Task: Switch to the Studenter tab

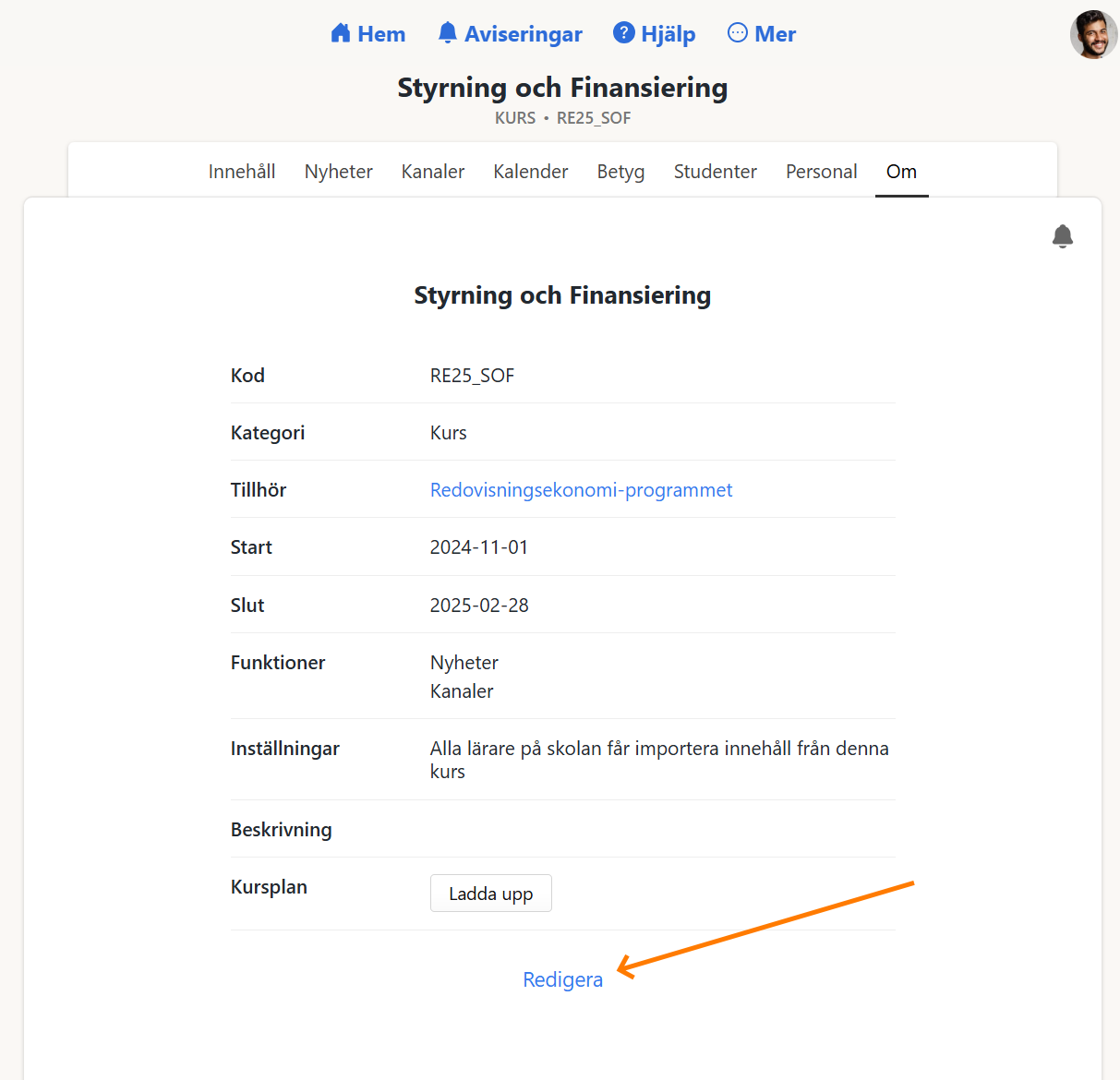Action: (x=716, y=172)
